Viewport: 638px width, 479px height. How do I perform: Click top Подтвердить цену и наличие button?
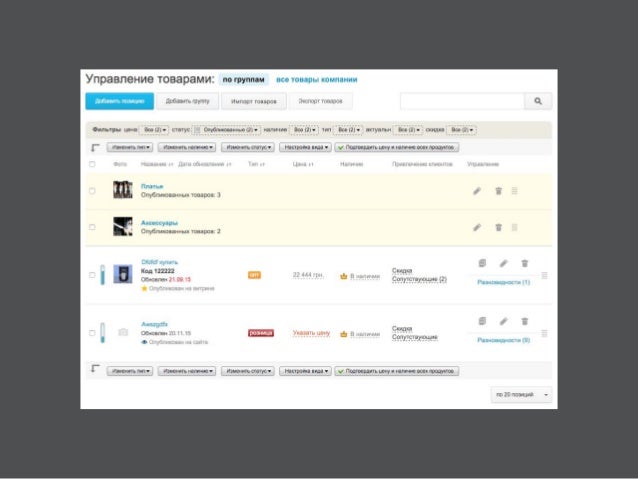pos(397,147)
